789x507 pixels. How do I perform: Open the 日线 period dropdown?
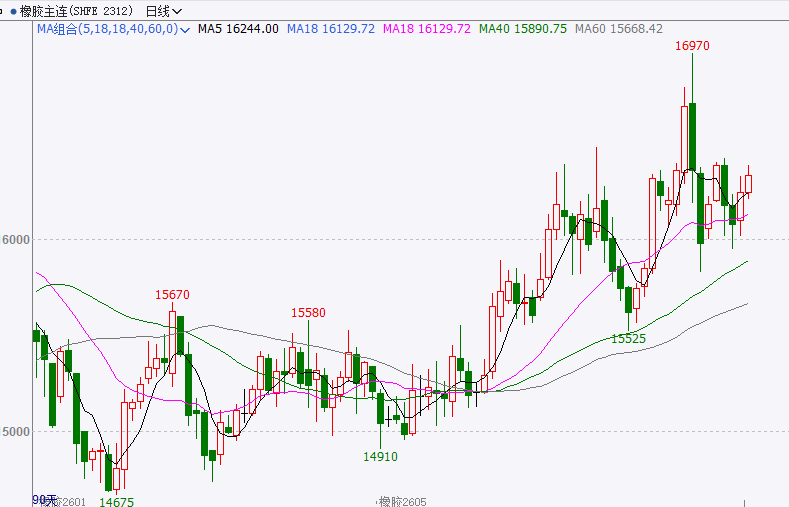pyautogui.click(x=163, y=11)
